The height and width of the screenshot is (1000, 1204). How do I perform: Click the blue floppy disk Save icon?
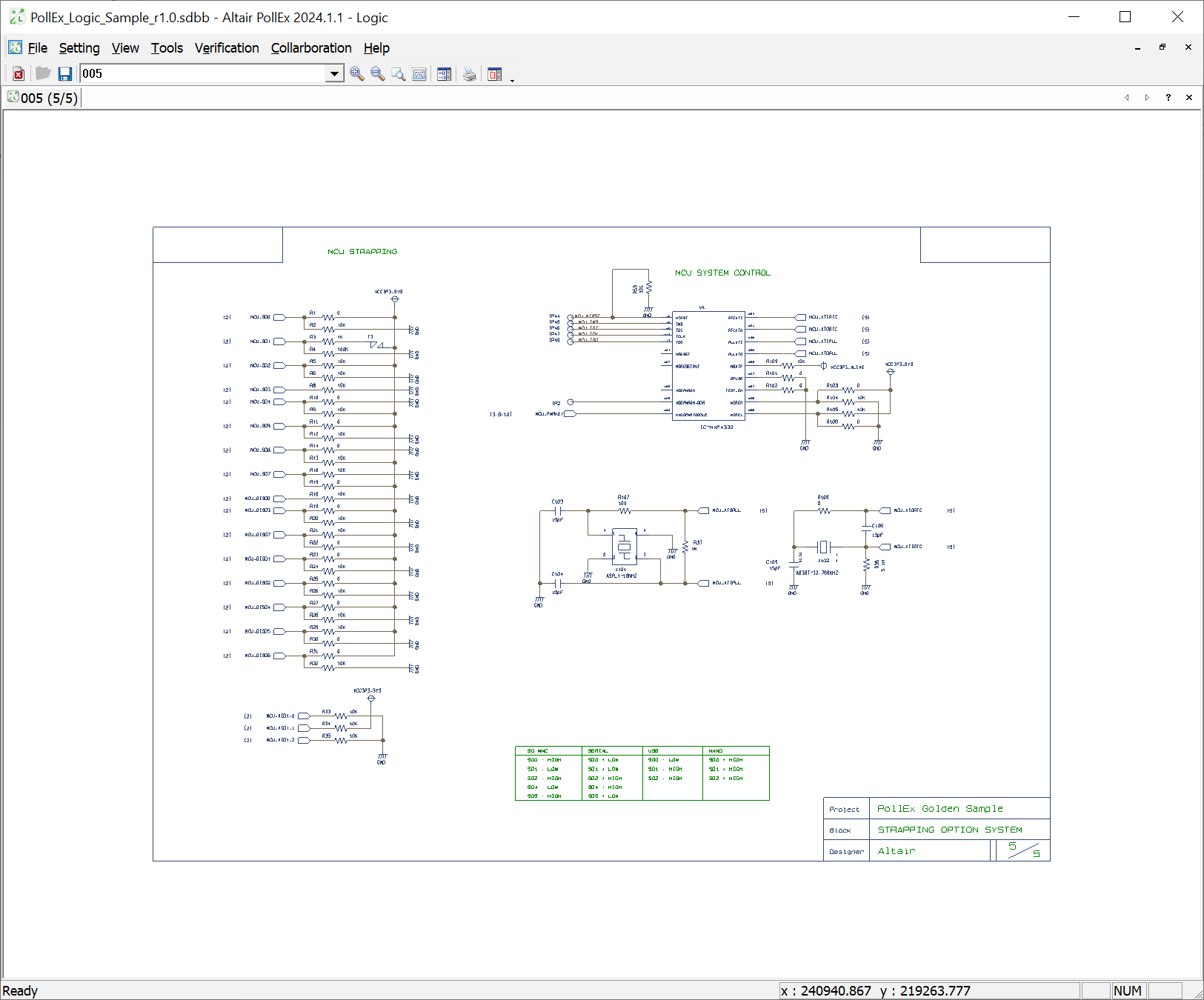point(65,74)
